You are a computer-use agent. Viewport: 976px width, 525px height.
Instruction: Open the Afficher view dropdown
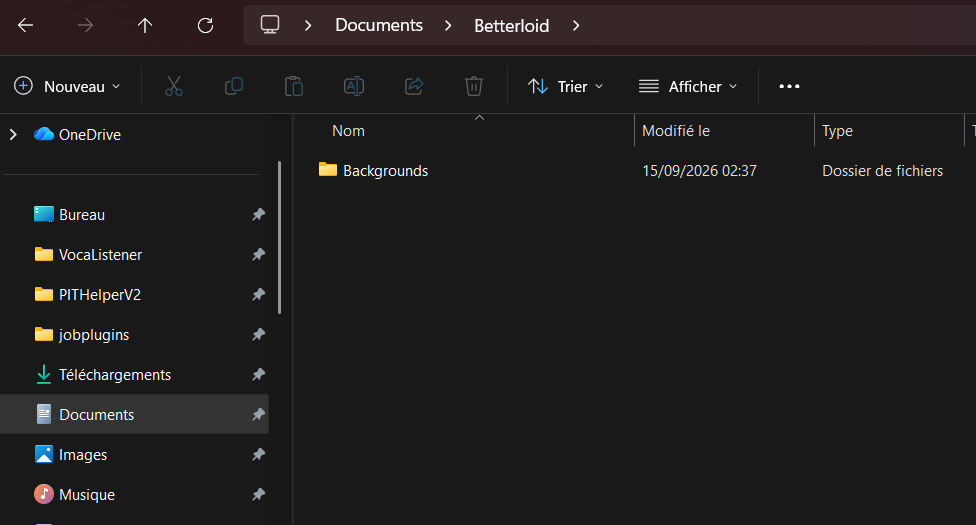click(x=688, y=86)
